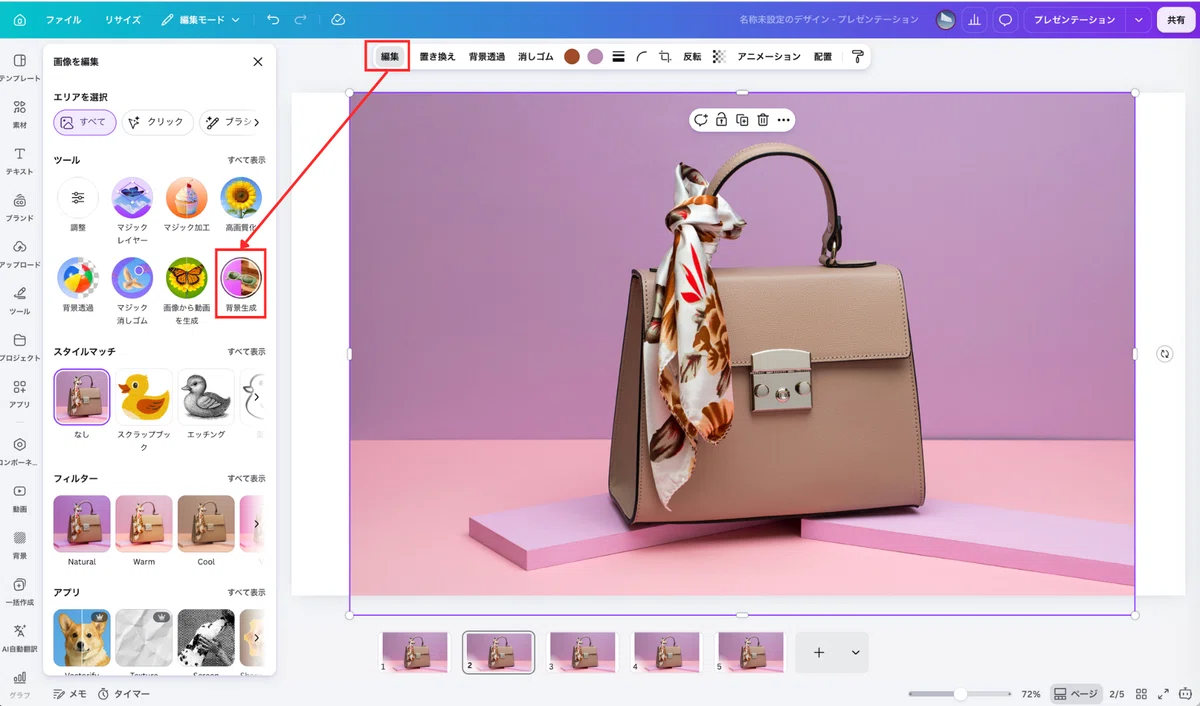Click 置き換え in the toolbar
Viewport: 1200px width, 706px height.
tap(437, 57)
